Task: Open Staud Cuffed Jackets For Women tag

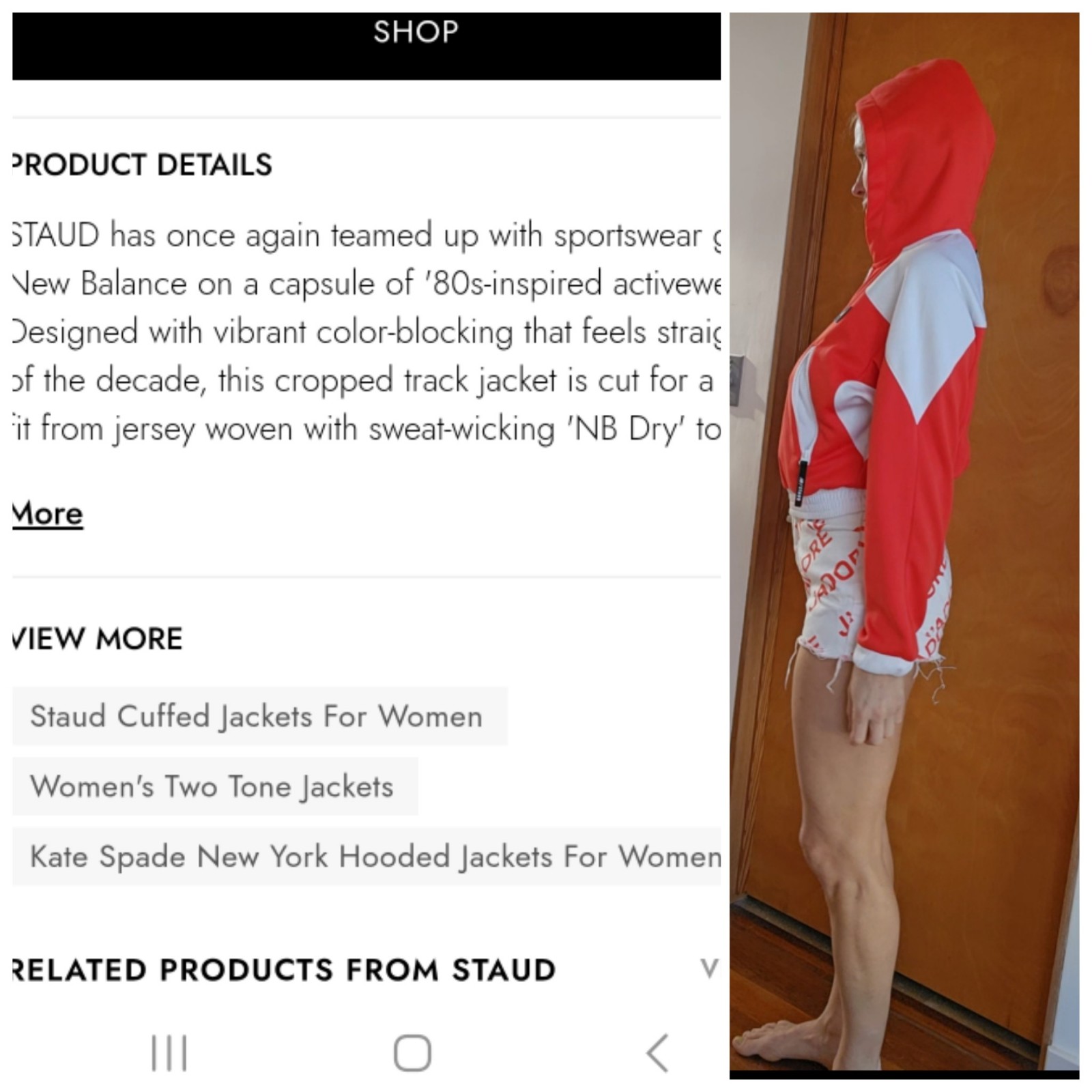Action: point(259,716)
